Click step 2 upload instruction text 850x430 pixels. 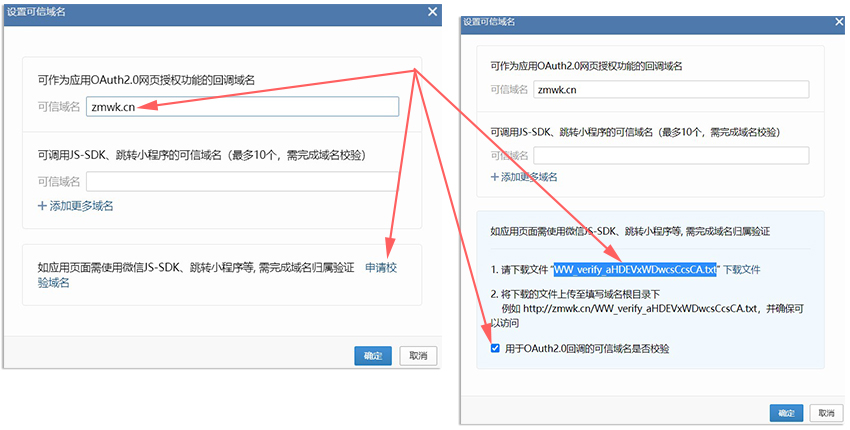(575, 294)
